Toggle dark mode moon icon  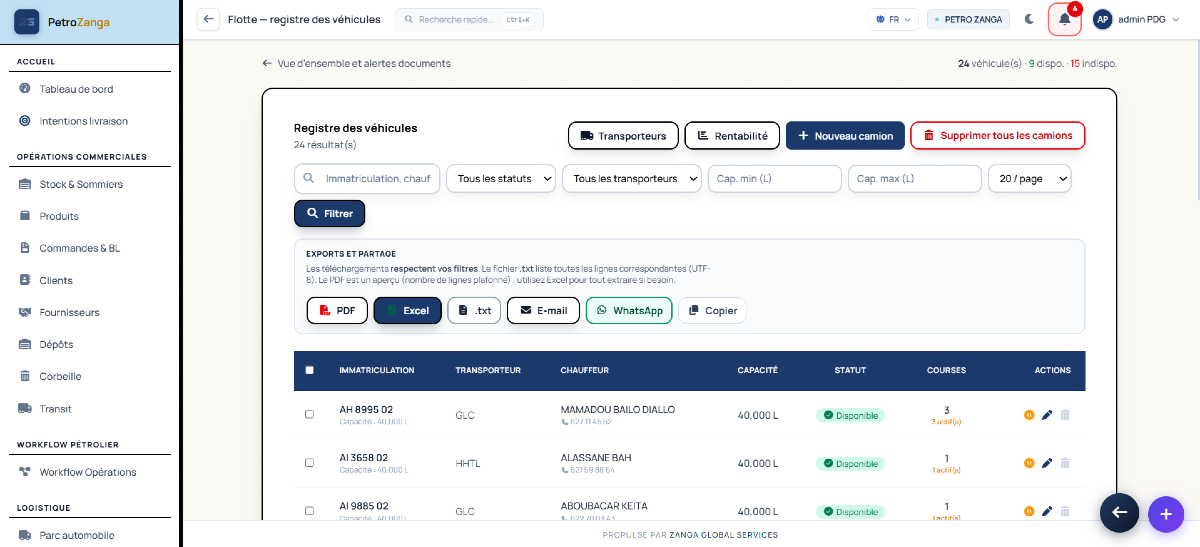pos(1030,19)
